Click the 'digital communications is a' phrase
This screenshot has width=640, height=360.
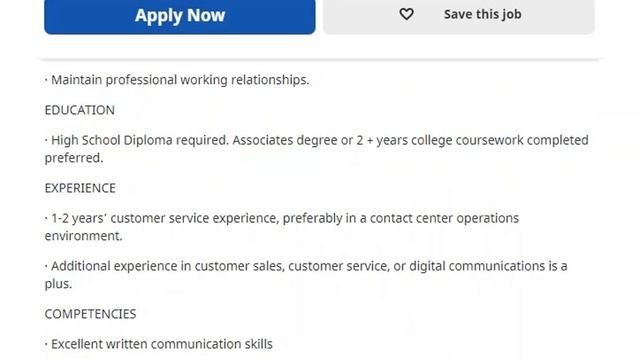click(488, 266)
